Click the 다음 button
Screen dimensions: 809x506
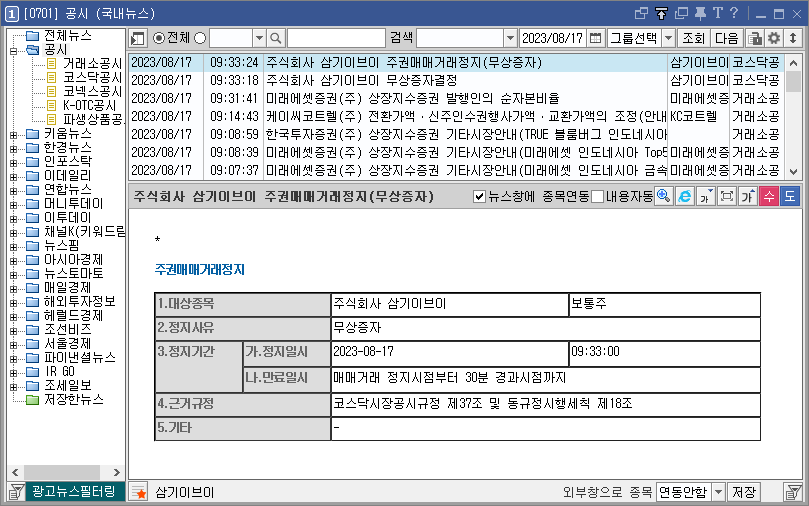point(726,38)
